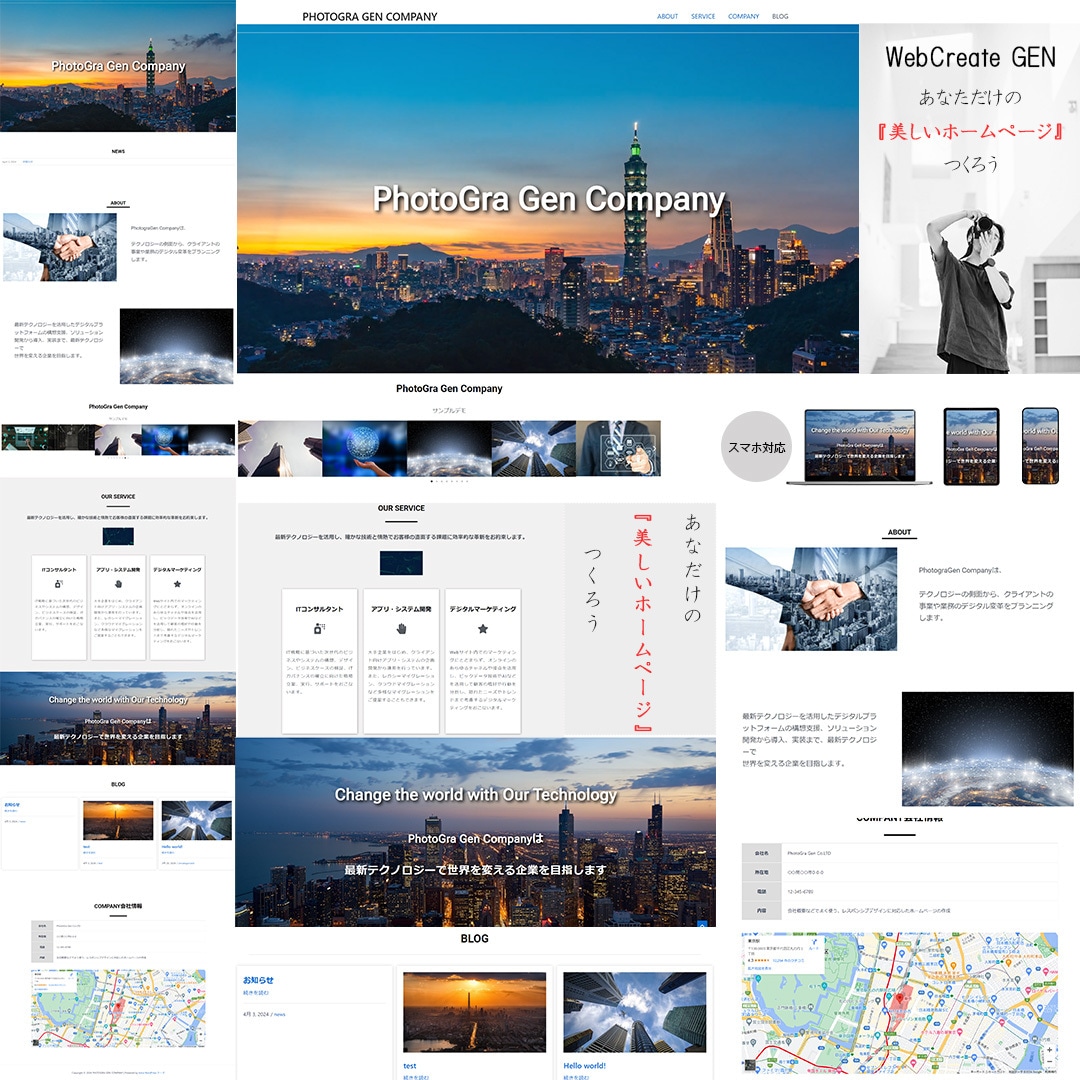Select the businessman touchscreen carousel thumbnail
Screen dimensions: 1080x1080
coord(618,448)
